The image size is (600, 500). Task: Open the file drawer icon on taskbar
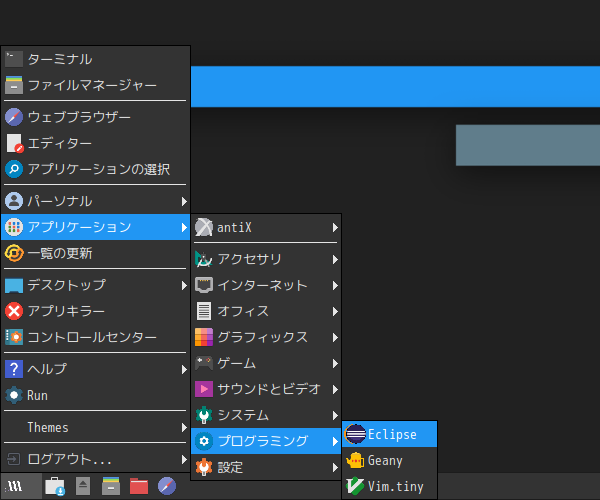click(x=111, y=486)
